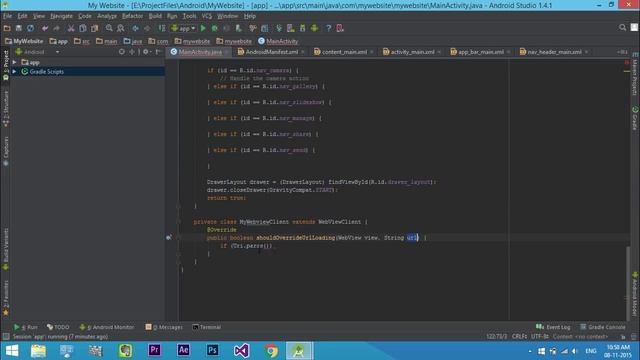This screenshot has height=360, width=640.
Task: Click the override gutter icon beside shouldOverrideUrlLoading
Action: click(169, 237)
